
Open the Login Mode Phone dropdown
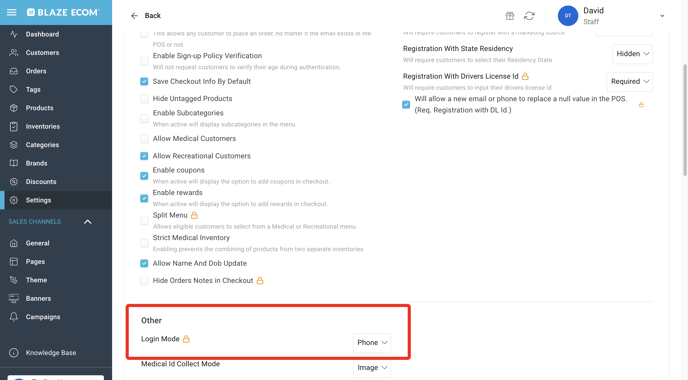(x=372, y=343)
